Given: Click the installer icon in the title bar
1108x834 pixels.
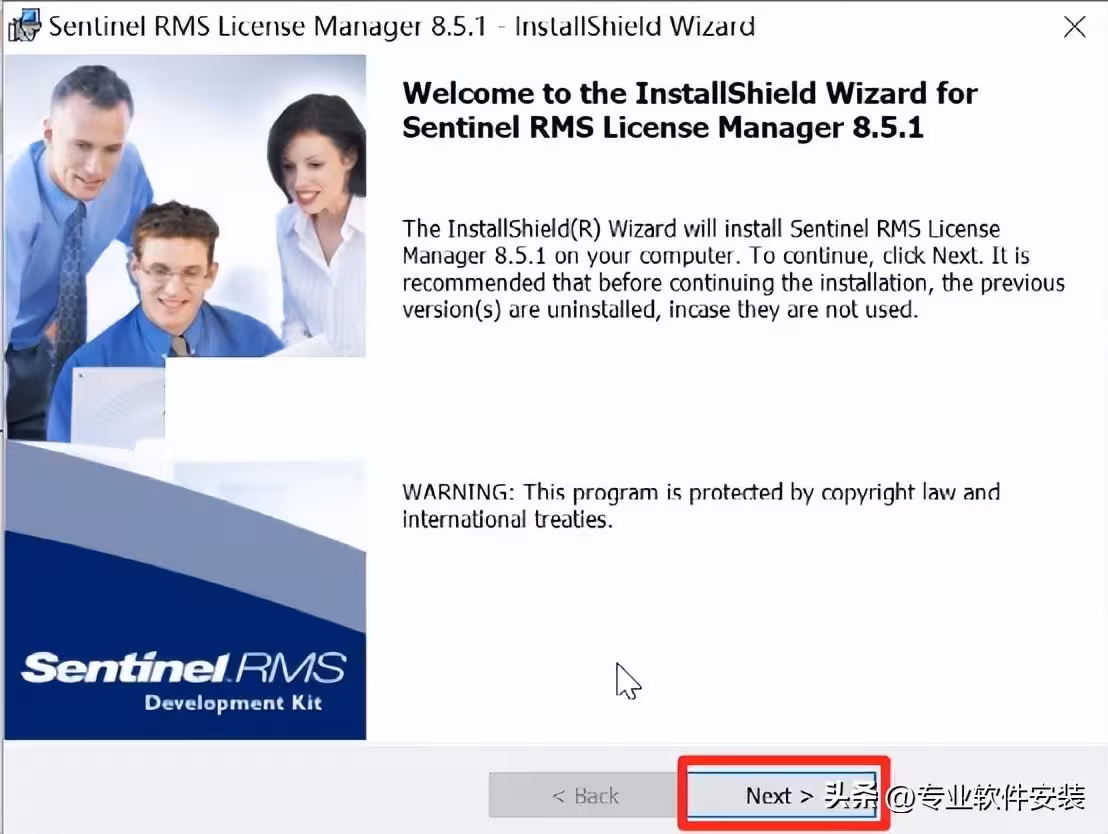Looking at the screenshot, I should [x=24, y=26].
